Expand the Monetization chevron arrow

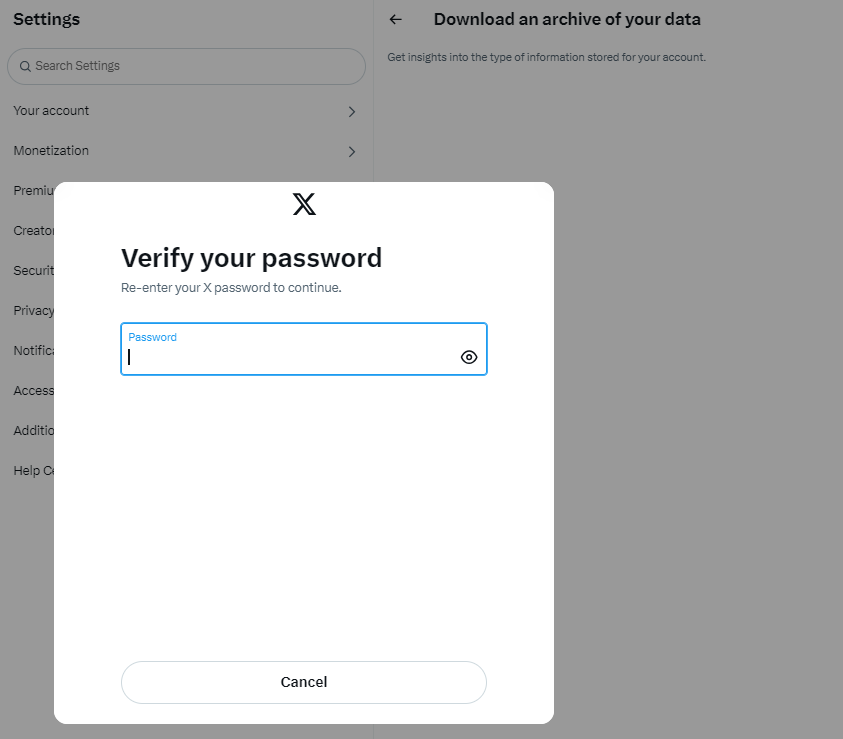(352, 152)
